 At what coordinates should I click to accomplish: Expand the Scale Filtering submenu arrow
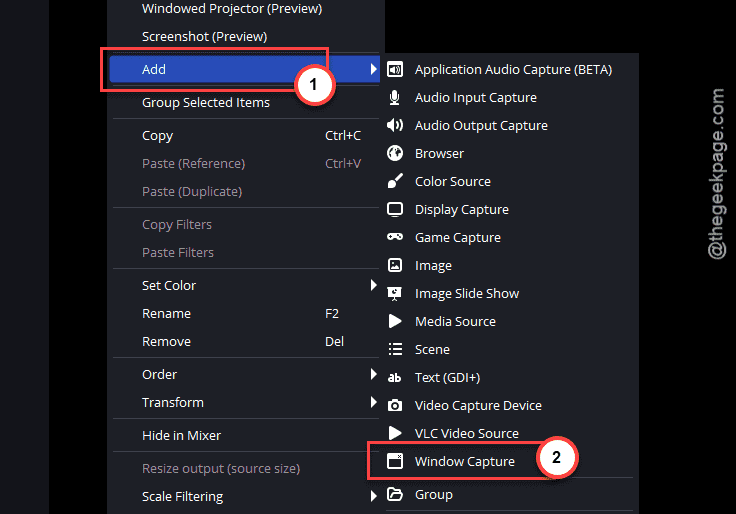373,496
